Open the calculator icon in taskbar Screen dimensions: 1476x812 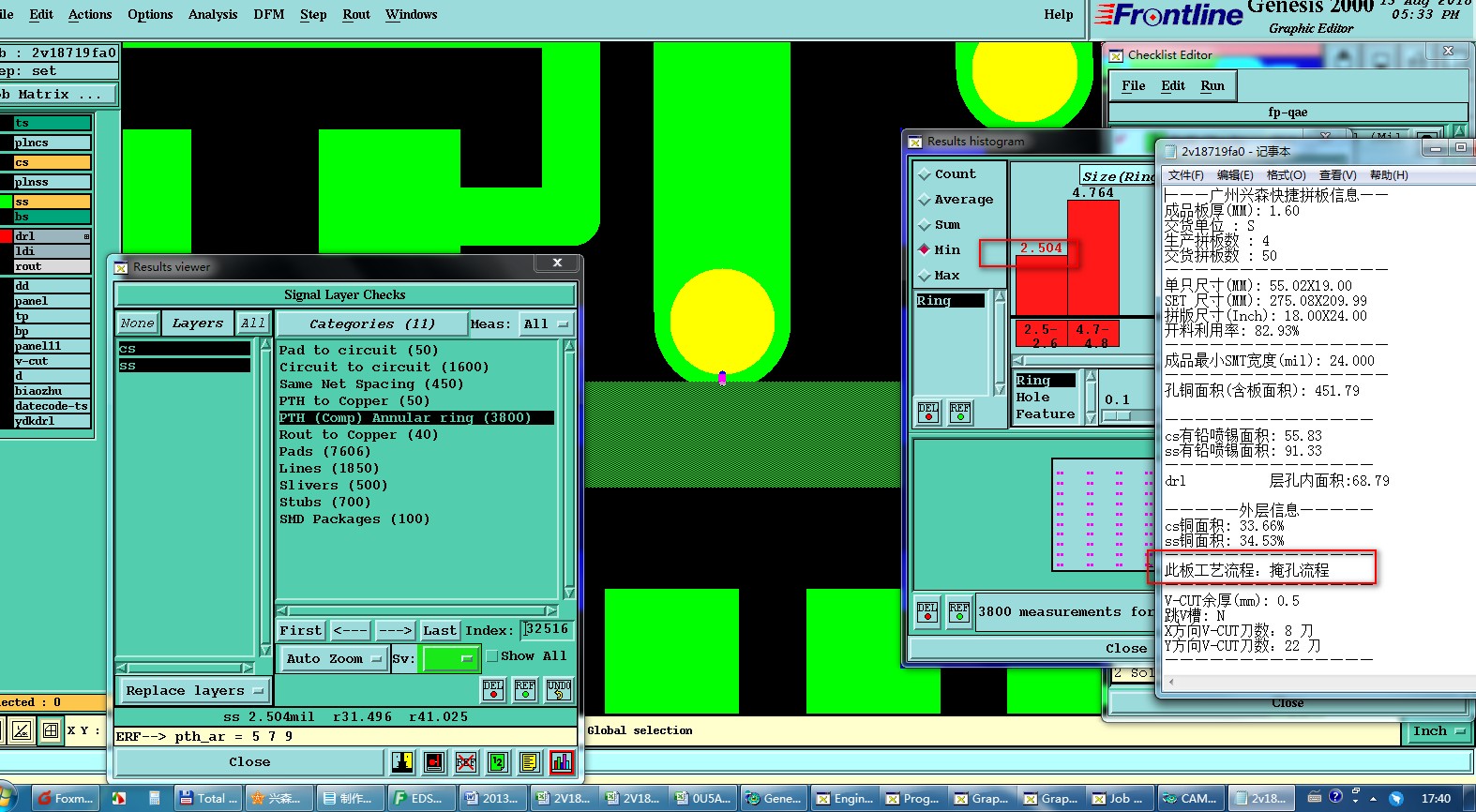click(154, 799)
